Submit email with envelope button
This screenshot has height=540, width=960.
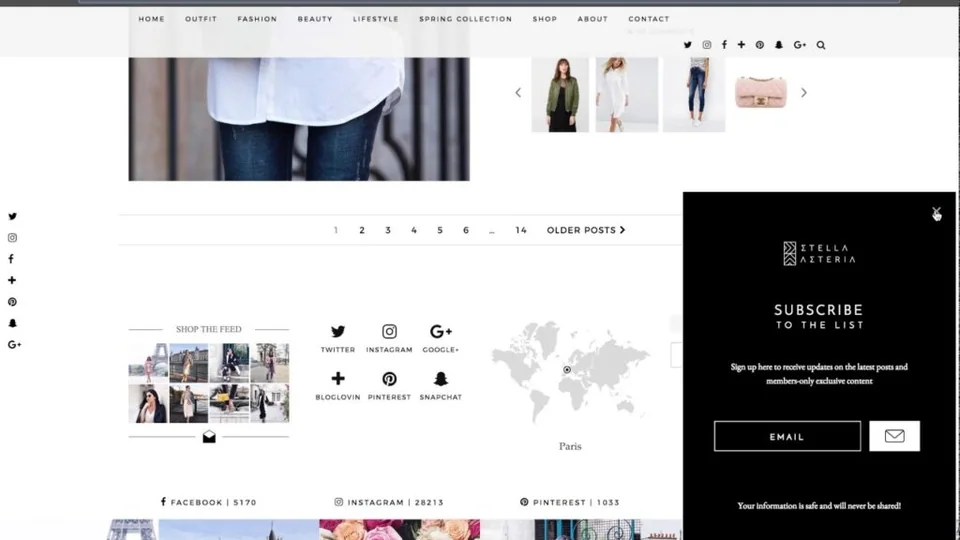[x=894, y=436]
